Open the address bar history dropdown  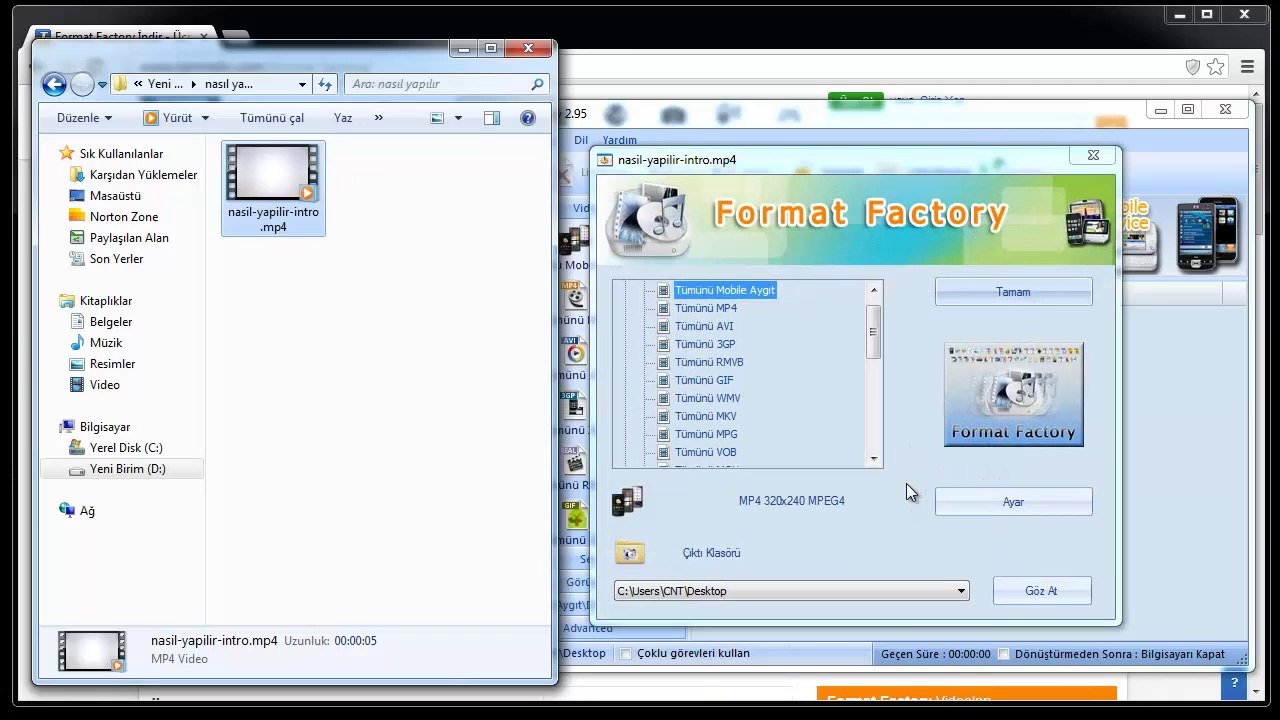pos(302,84)
